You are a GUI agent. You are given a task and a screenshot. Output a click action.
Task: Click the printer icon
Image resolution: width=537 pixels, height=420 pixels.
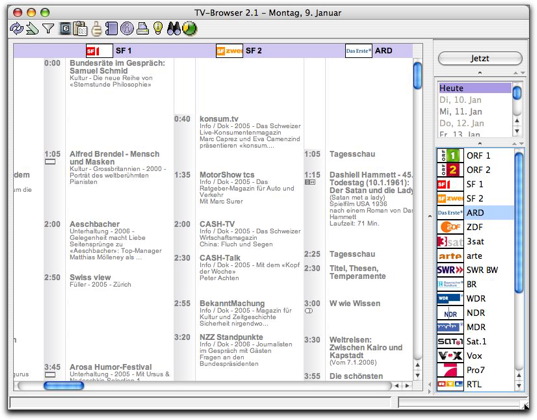[x=142, y=29]
